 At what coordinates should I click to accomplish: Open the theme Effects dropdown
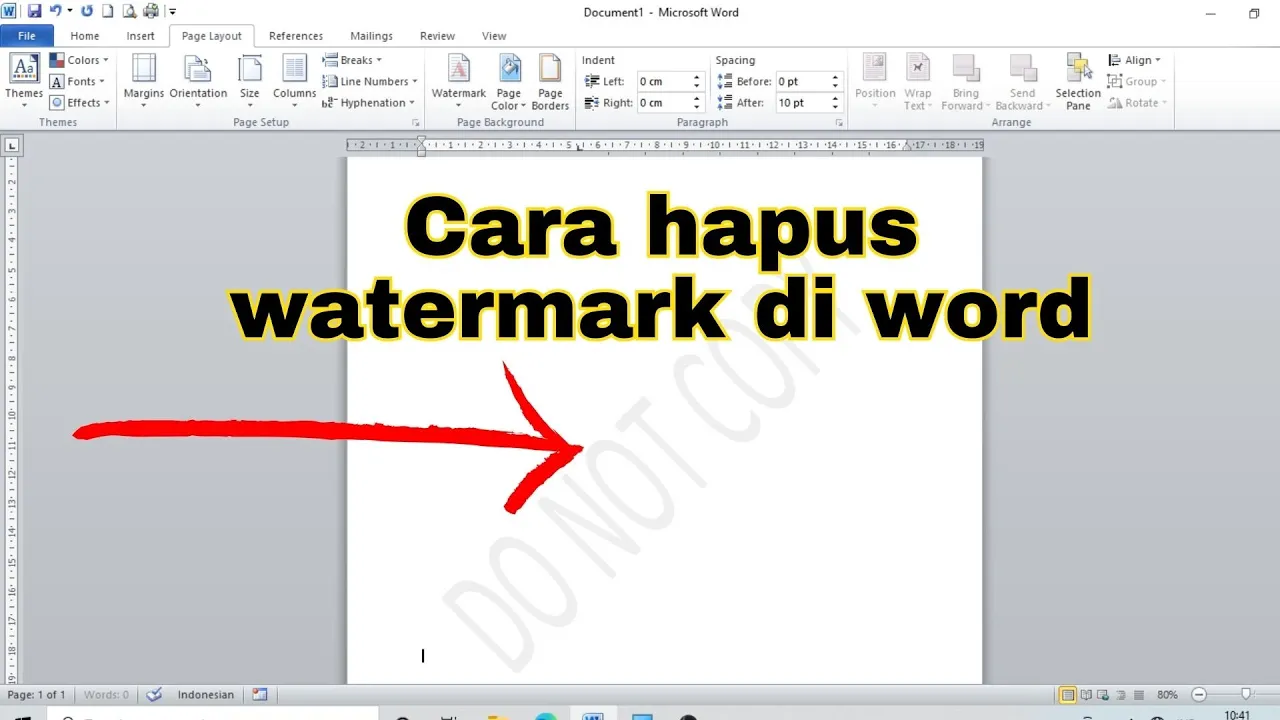point(79,102)
